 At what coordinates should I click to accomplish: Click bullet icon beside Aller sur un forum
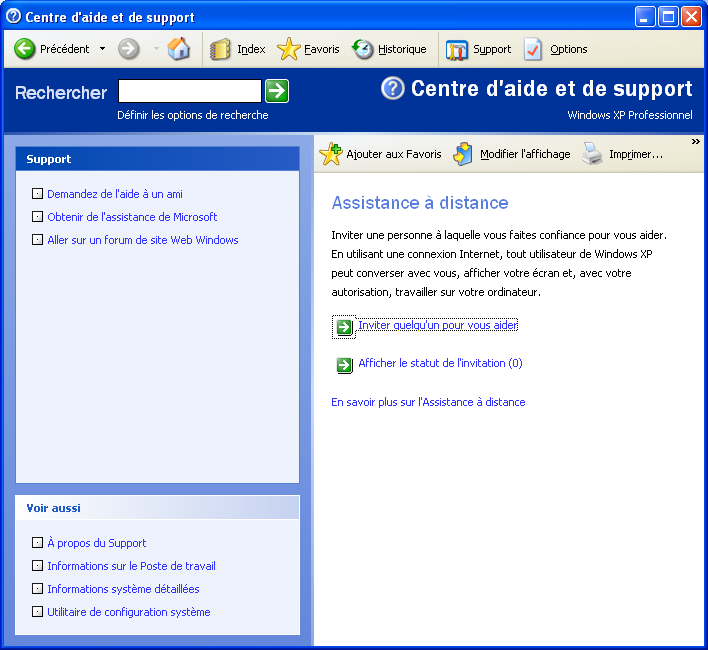pos(37,240)
